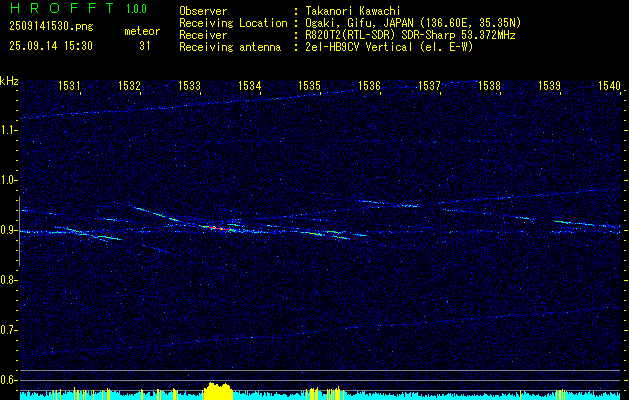Click the Observer label
Image resolution: width=629 pixels, height=400 pixels.
point(203,11)
